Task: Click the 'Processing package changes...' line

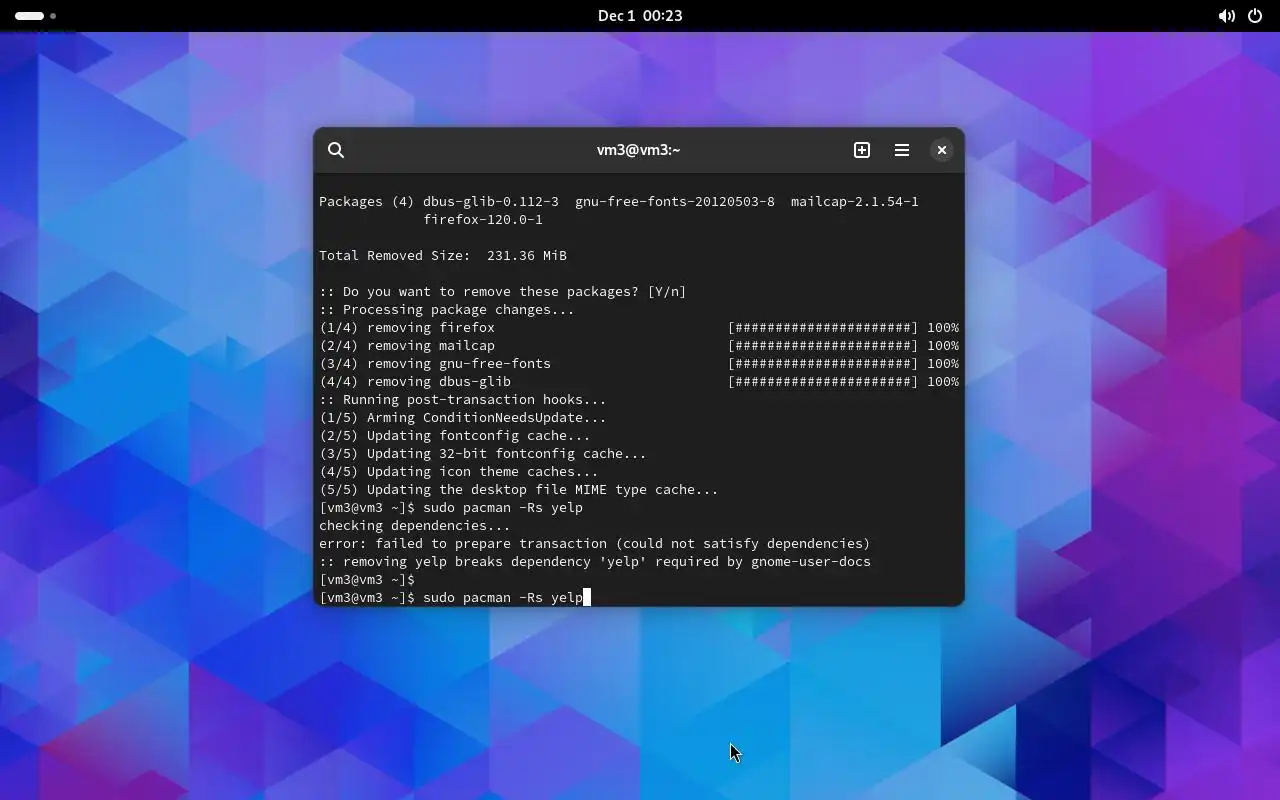Action: pos(447,310)
